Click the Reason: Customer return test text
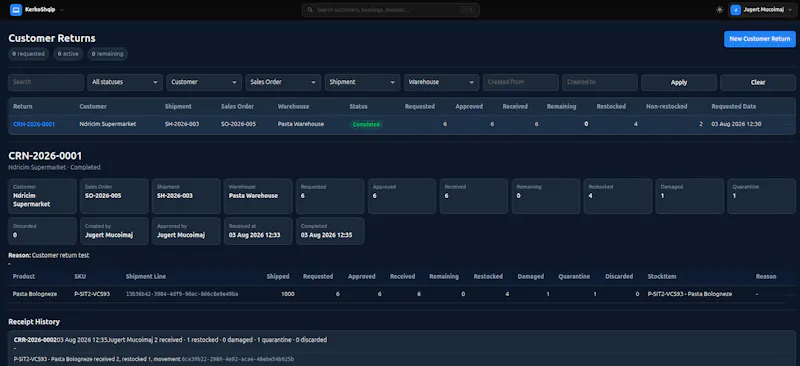 point(49,255)
